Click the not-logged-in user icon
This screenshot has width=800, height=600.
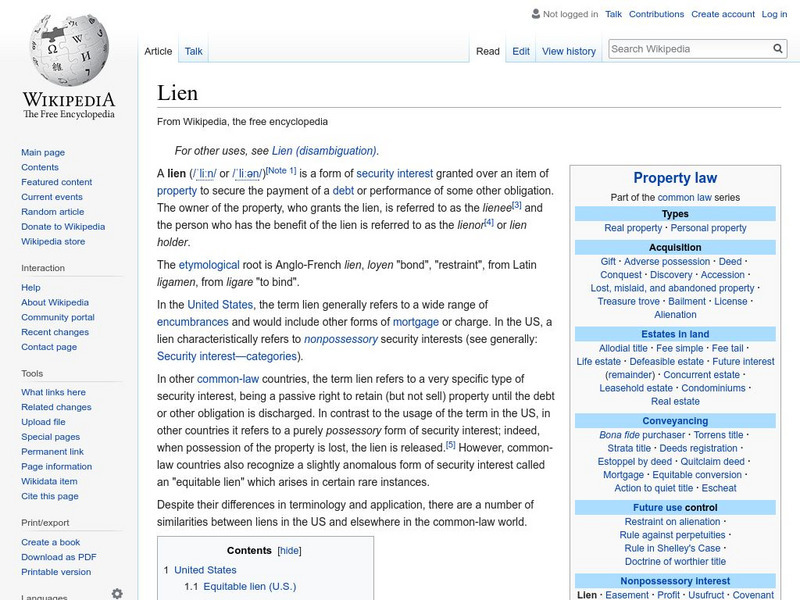536,14
